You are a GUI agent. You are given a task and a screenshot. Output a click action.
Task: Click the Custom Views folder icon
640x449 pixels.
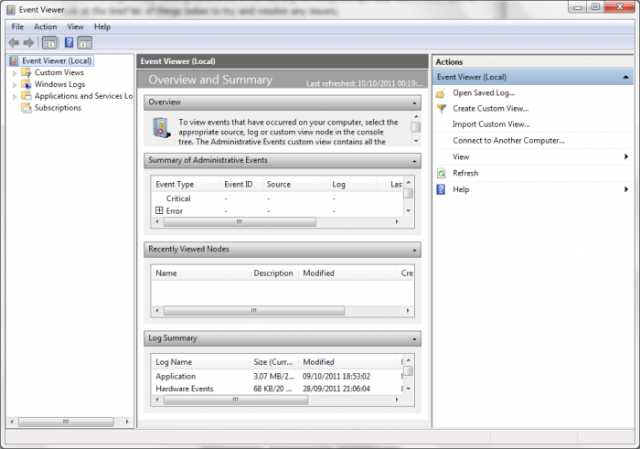pos(26,73)
